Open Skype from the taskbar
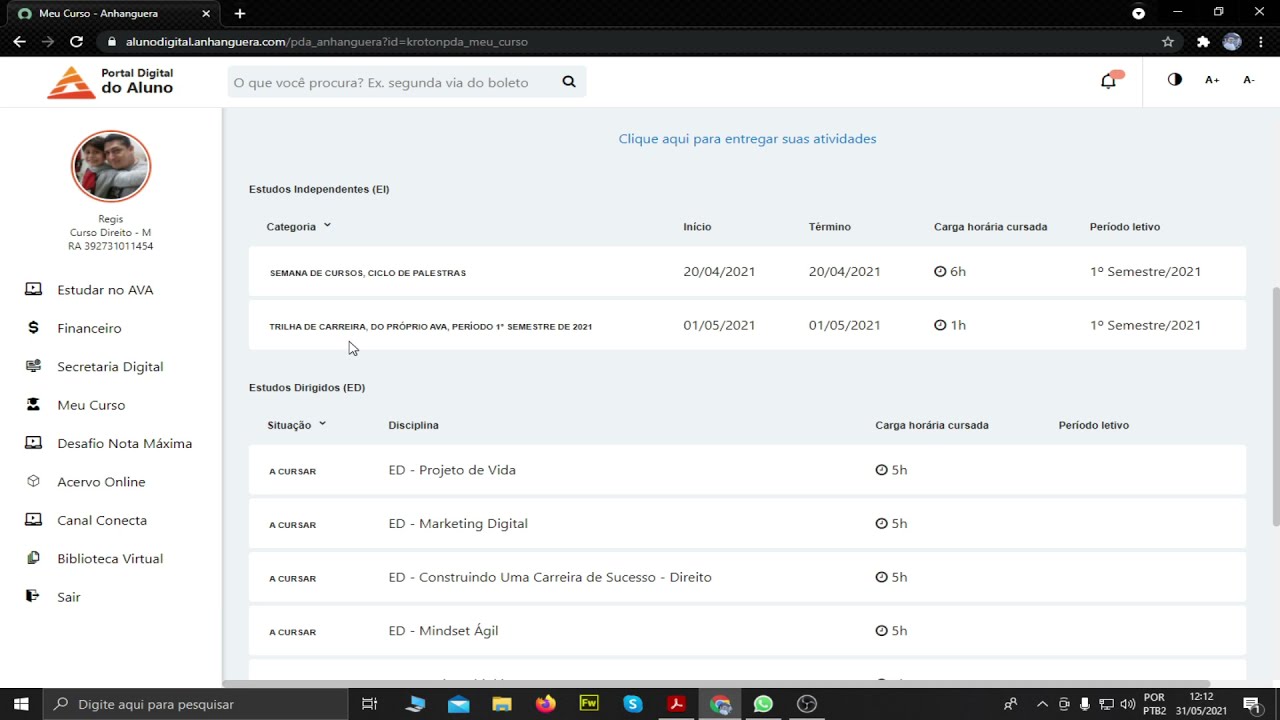The width and height of the screenshot is (1280, 720). click(x=633, y=704)
